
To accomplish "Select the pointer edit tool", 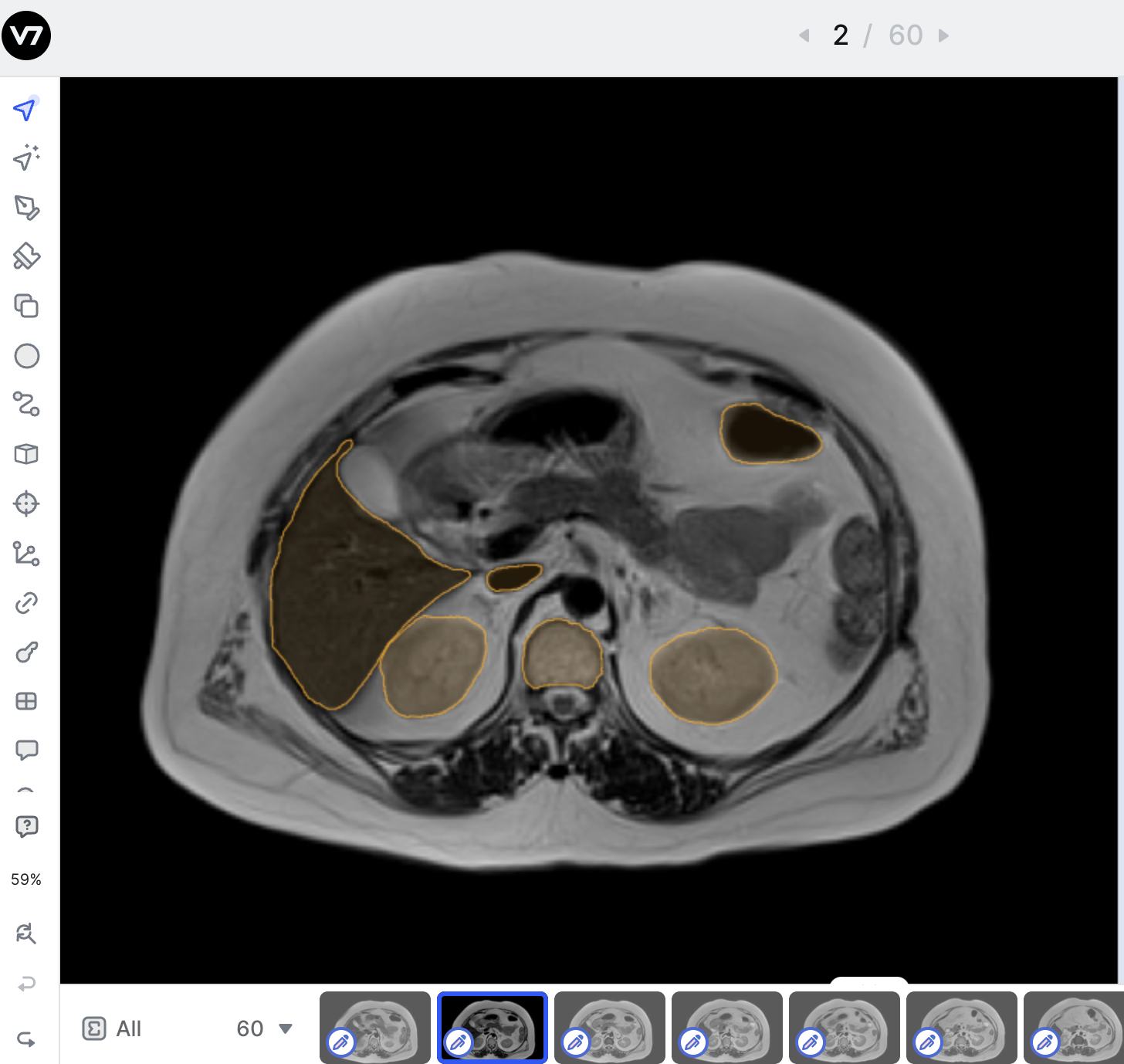I will [25, 110].
